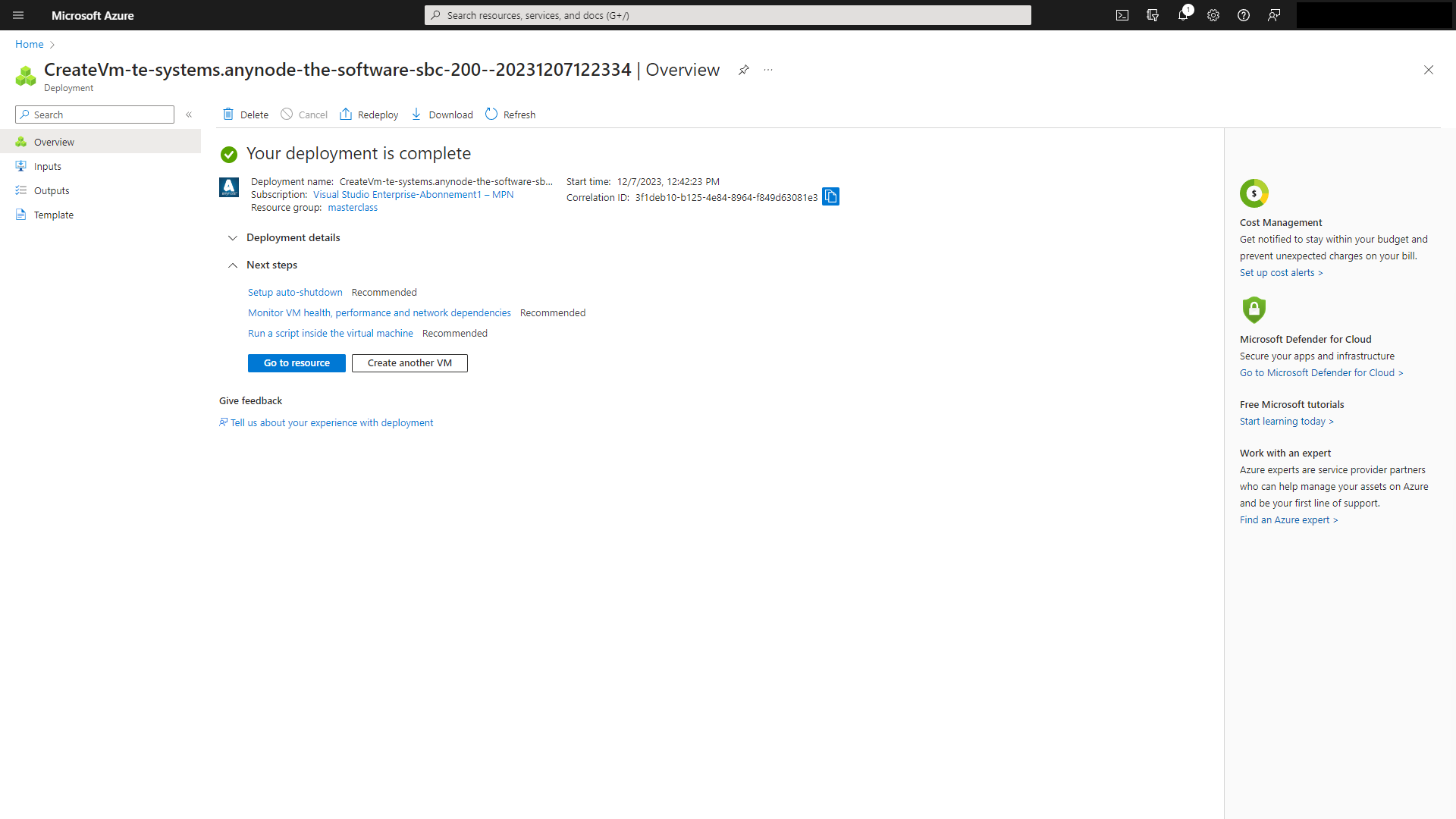The height and width of the screenshot is (819, 1456).
Task: Click the redacted account profile area
Action: [x=1373, y=15]
